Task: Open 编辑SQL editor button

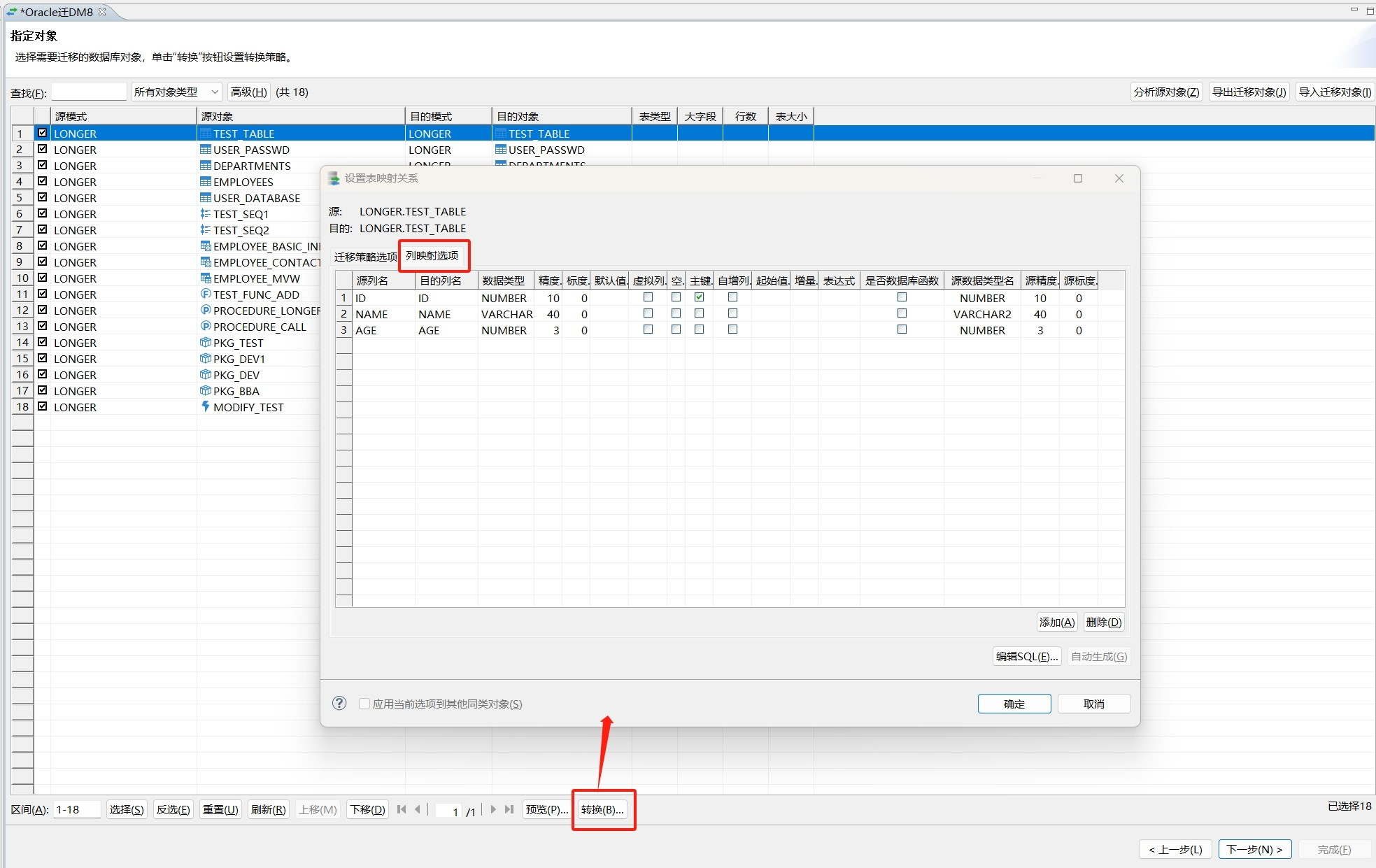Action: (x=1026, y=656)
